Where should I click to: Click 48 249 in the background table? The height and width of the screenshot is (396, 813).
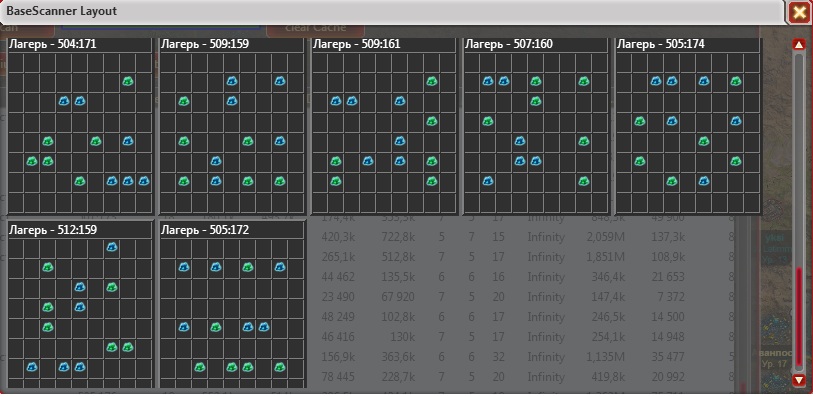pyautogui.click(x=338, y=317)
